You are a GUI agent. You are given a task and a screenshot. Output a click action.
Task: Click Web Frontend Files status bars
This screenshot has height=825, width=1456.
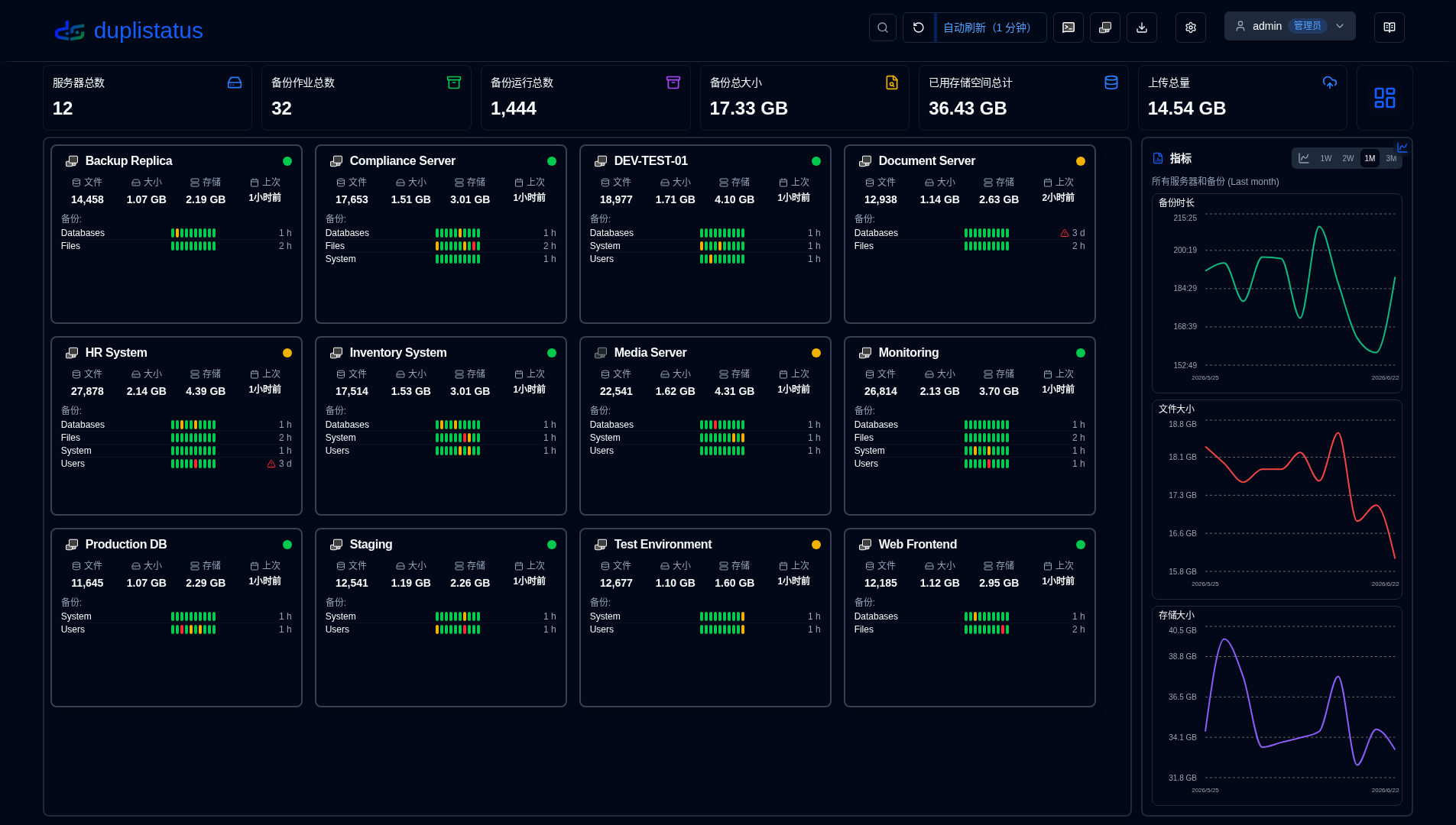tap(987, 629)
